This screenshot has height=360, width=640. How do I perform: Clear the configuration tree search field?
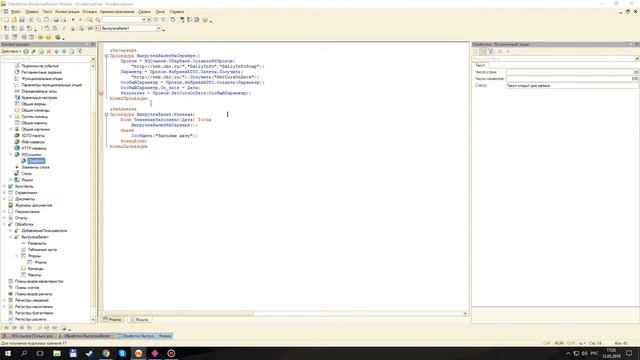tap(93, 59)
